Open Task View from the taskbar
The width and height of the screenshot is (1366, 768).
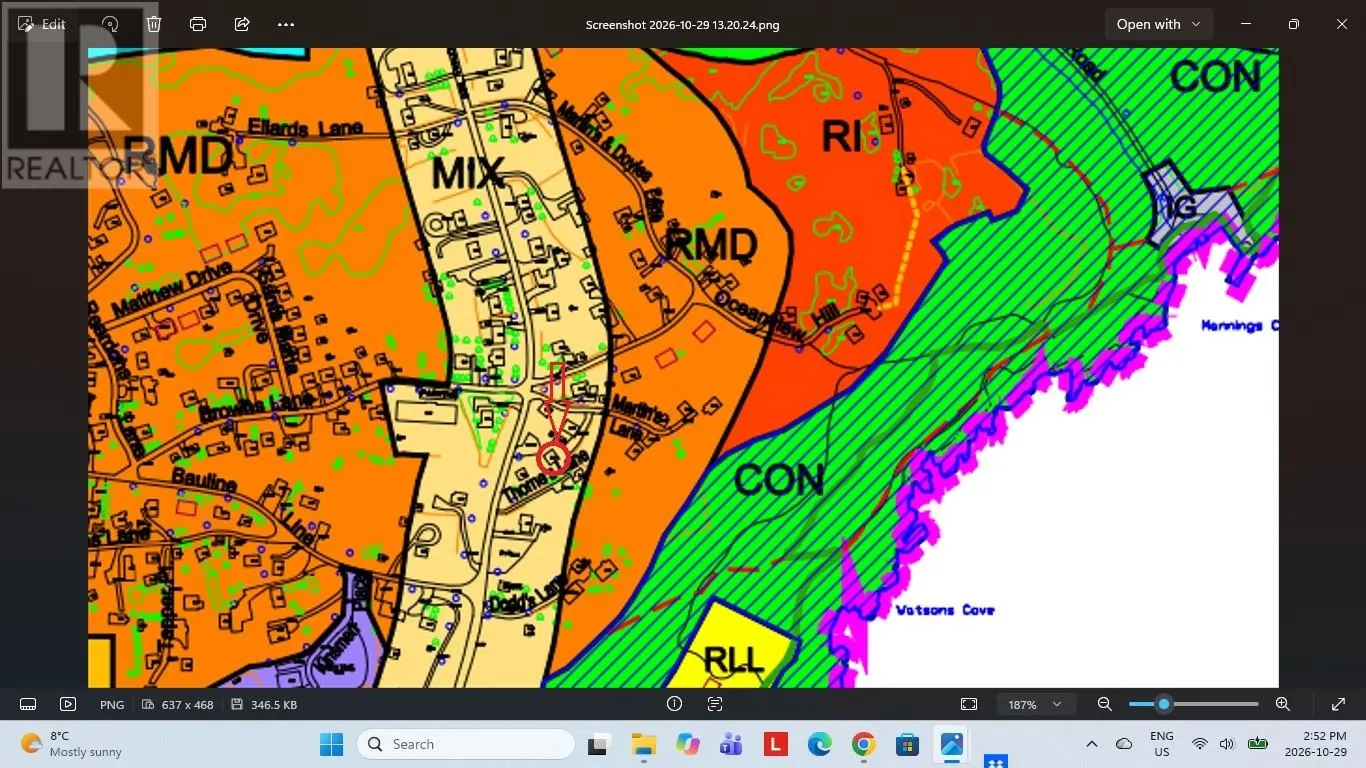coord(598,744)
